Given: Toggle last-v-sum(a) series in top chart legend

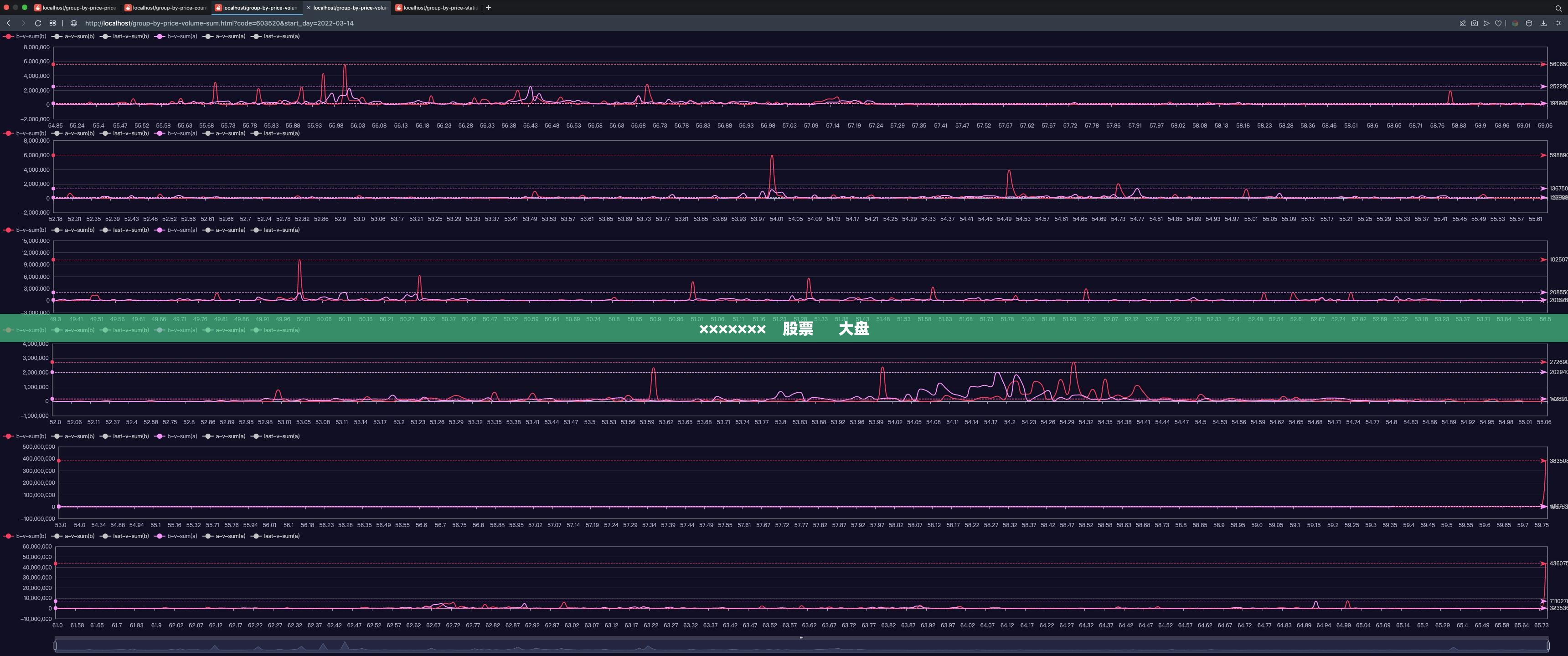Looking at the screenshot, I should point(276,36).
